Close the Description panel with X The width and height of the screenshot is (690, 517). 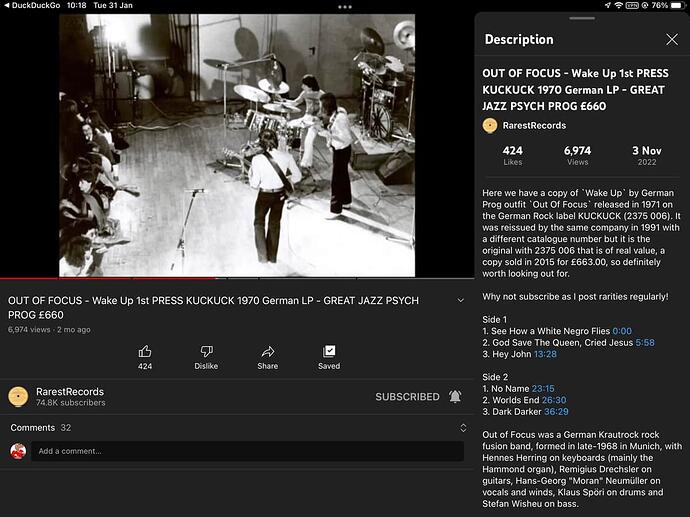point(672,40)
